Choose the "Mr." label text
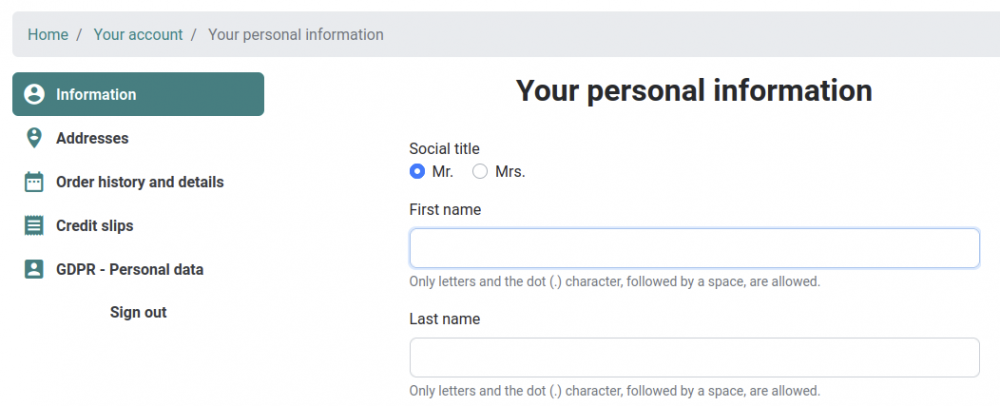Screen dimensions: 1000x406 click(443, 172)
